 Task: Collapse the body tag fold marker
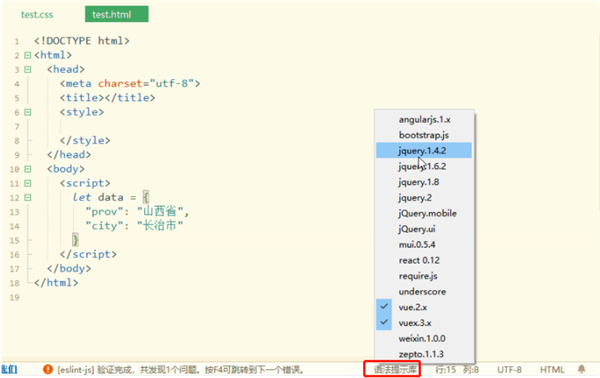[28, 169]
